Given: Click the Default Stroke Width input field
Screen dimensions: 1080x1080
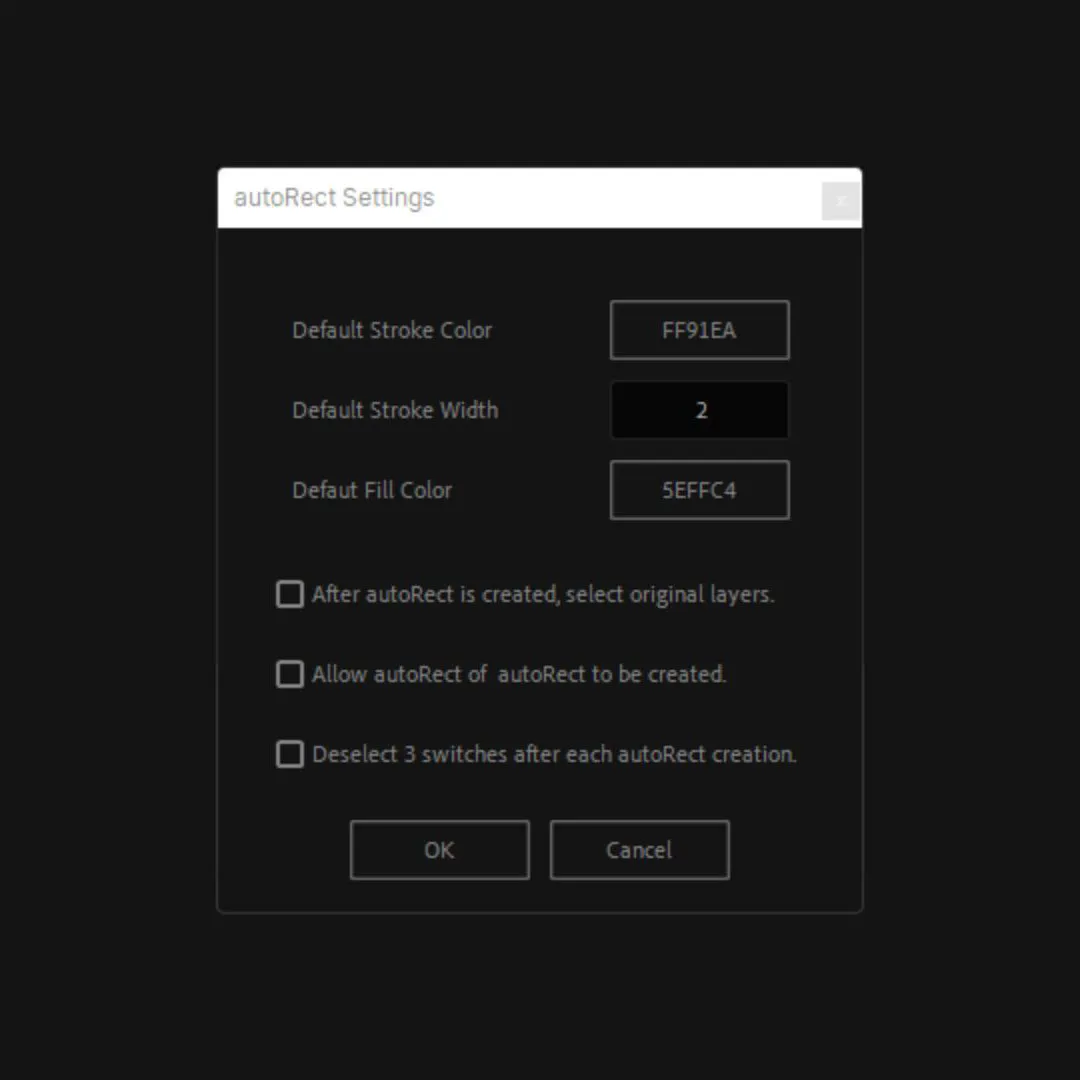Looking at the screenshot, I should [699, 410].
